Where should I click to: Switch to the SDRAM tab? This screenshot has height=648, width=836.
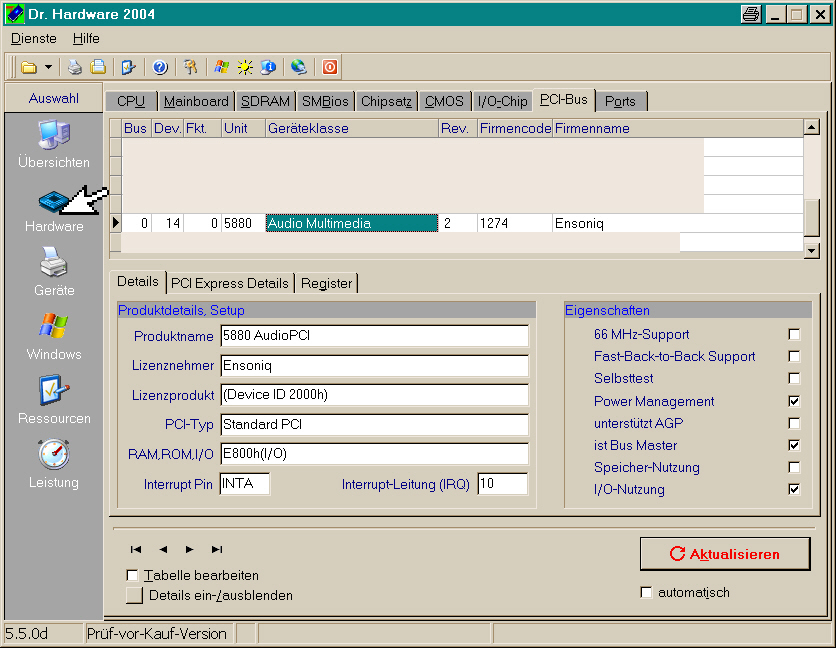(266, 101)
